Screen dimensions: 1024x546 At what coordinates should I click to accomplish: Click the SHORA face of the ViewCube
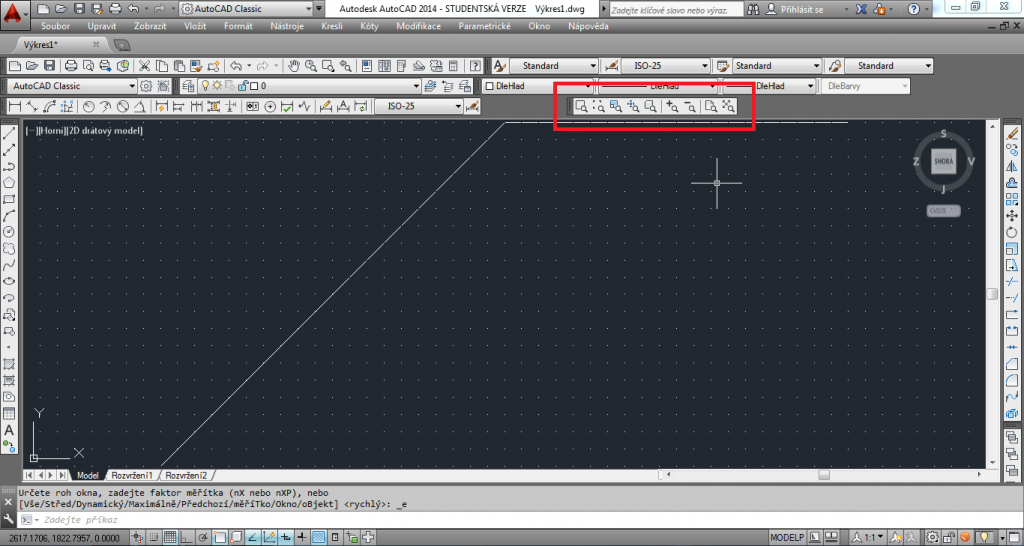point(944,162)
